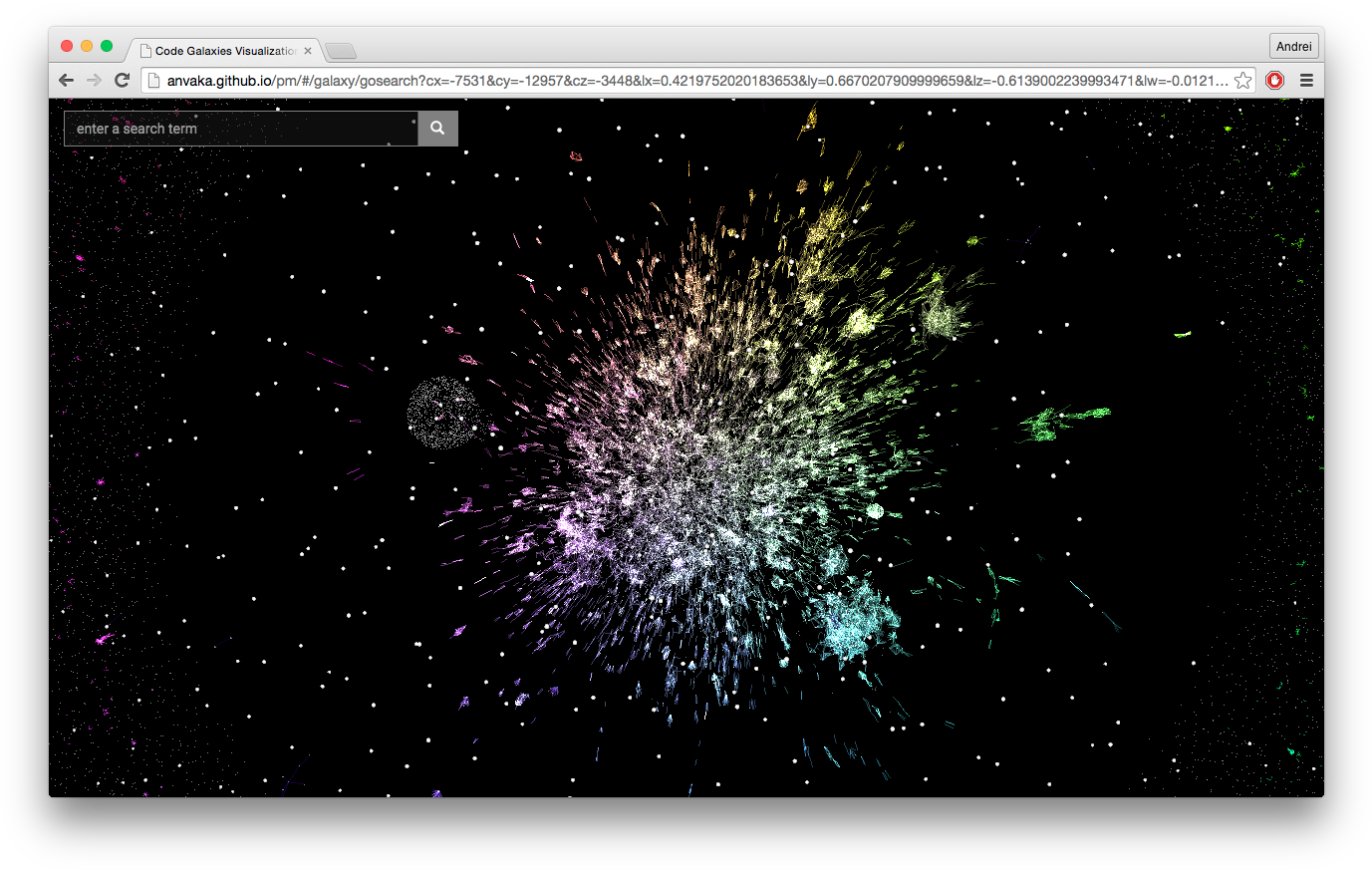Close the Code Galaxies Visualization tab
1372x871 pixels.
[x=308, y=51]
